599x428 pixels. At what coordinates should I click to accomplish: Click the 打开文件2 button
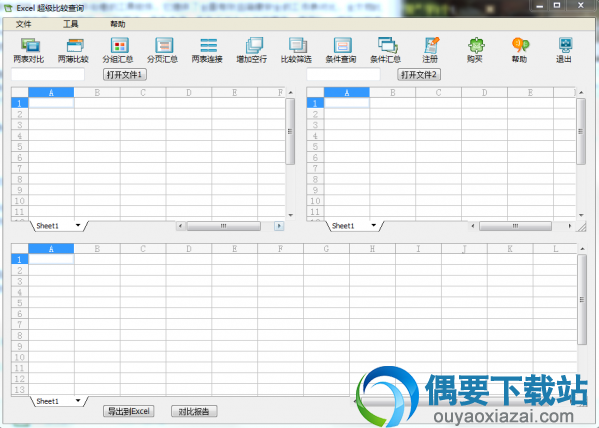[419, 75]
